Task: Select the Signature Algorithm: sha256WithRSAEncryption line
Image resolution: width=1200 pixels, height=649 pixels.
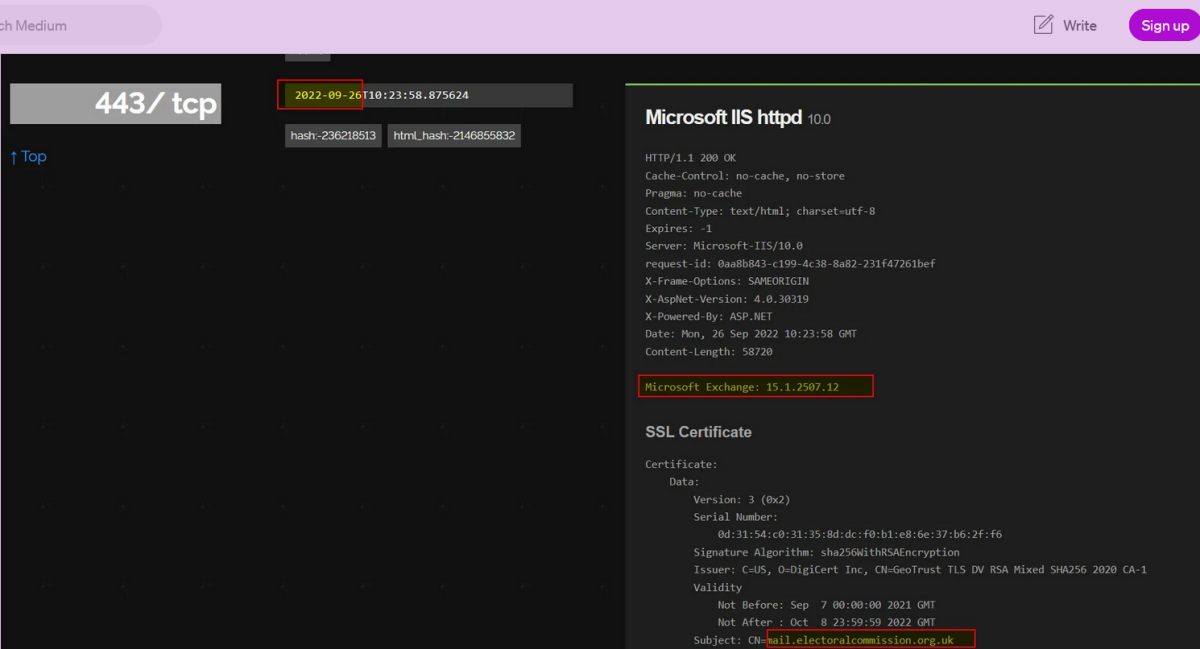Action: point(827,552)
